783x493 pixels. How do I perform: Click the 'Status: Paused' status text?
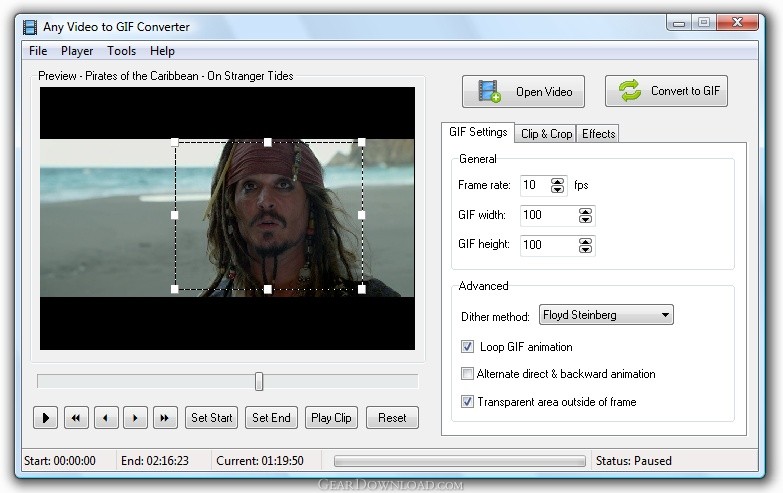click(x=634, y=461)
